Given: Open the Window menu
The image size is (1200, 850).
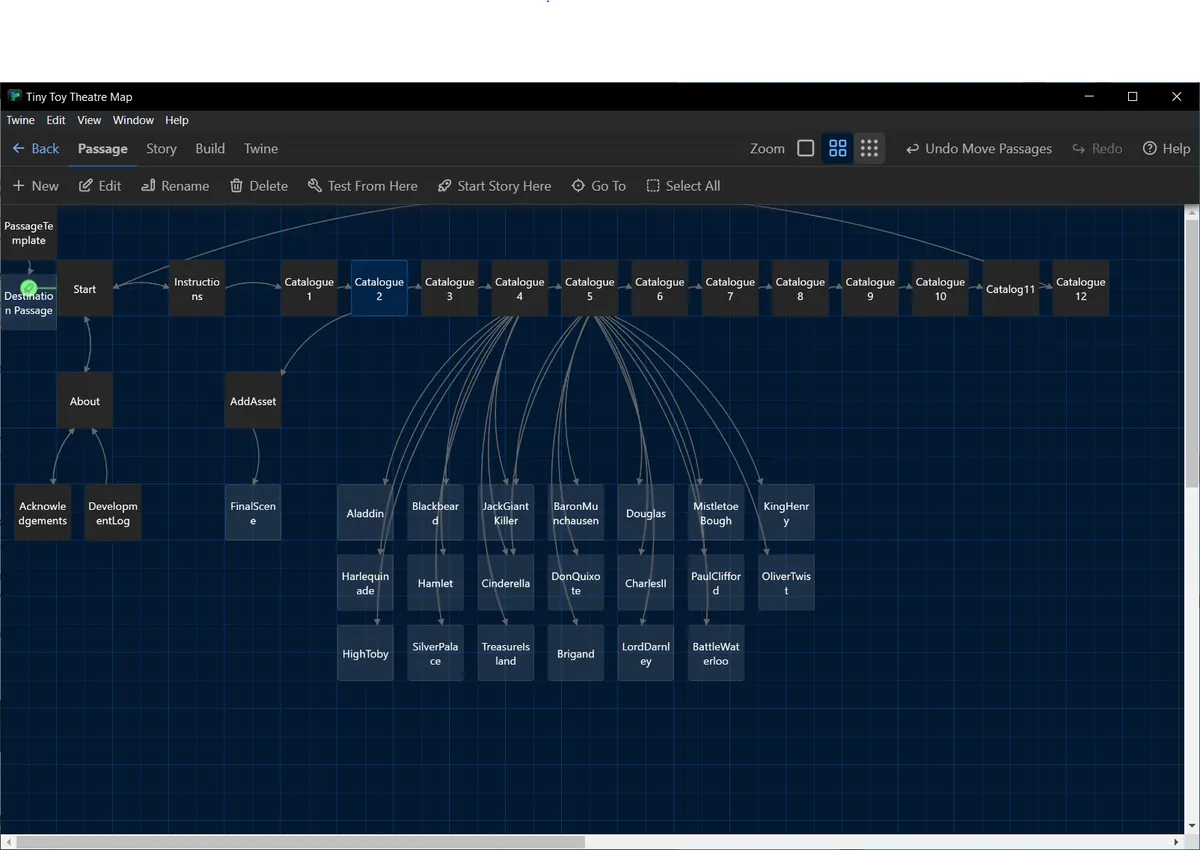Looking at the screenshot, I should (x=133, y=120).
